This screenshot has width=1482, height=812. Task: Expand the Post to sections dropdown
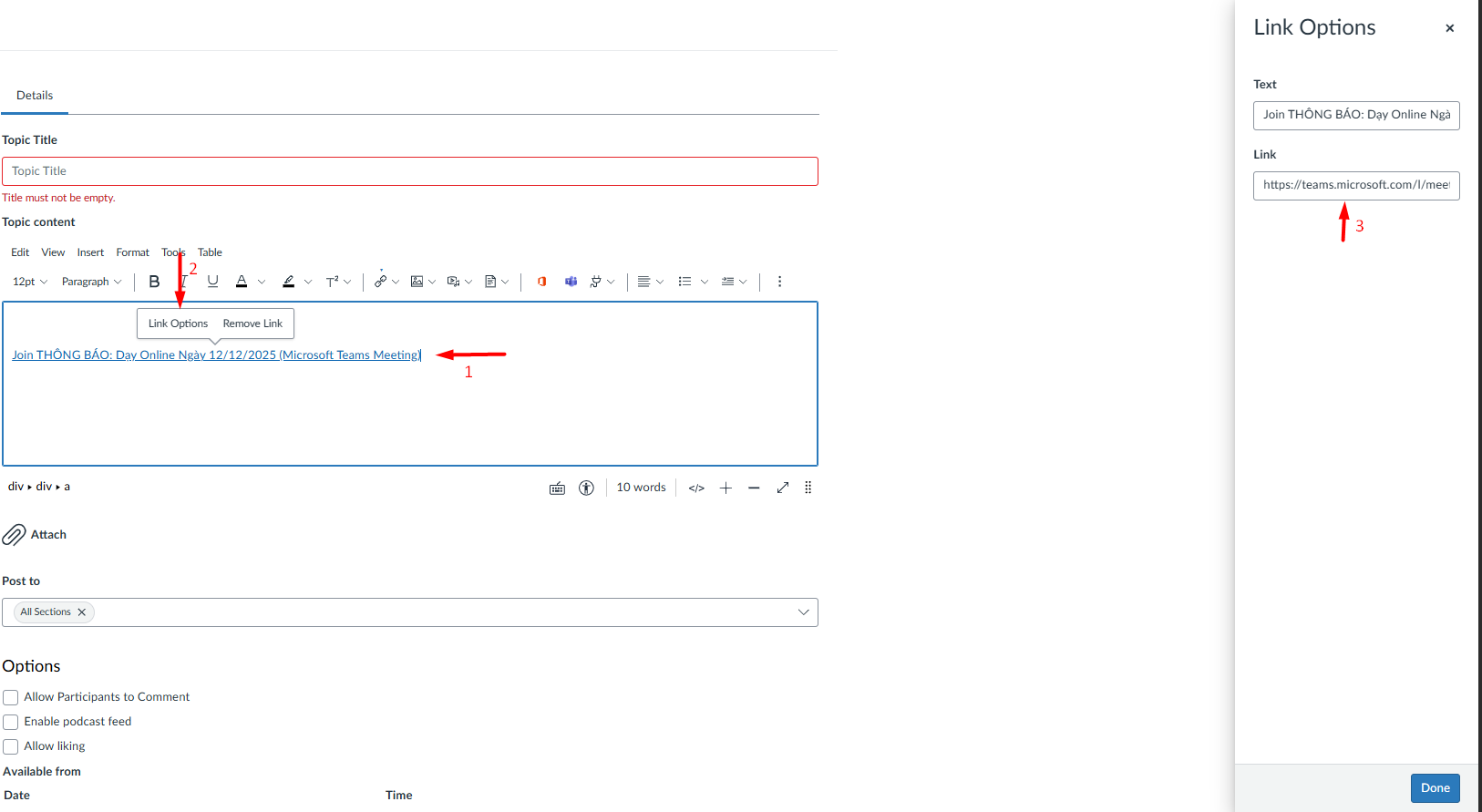coord(803,612)
